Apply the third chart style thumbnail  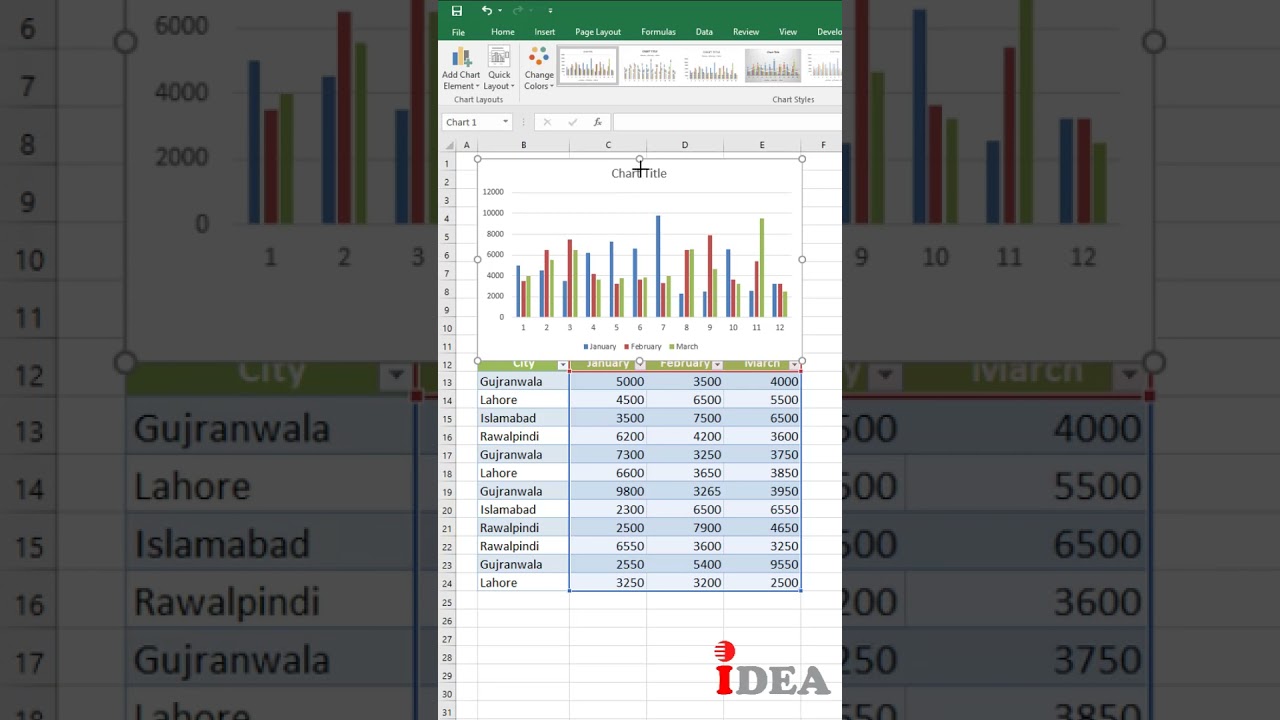tap(711, 66)
